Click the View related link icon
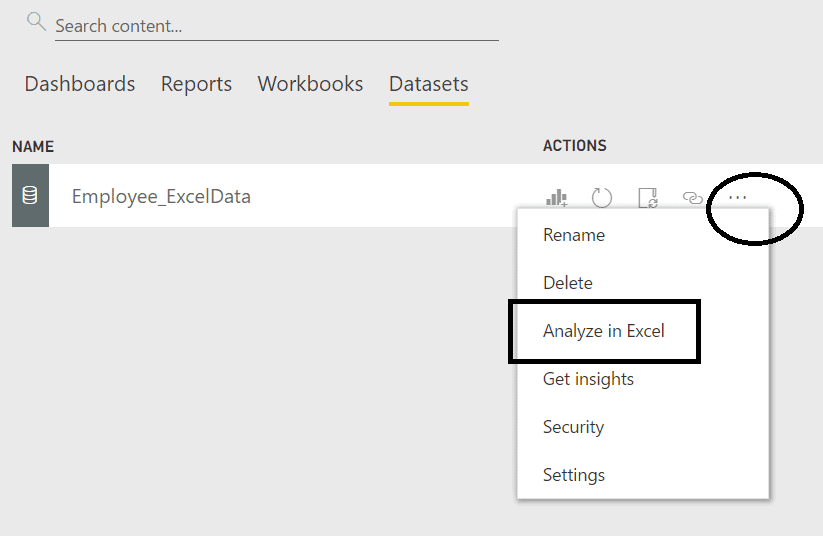The image size is (823, 536). (x=692, y=198)
